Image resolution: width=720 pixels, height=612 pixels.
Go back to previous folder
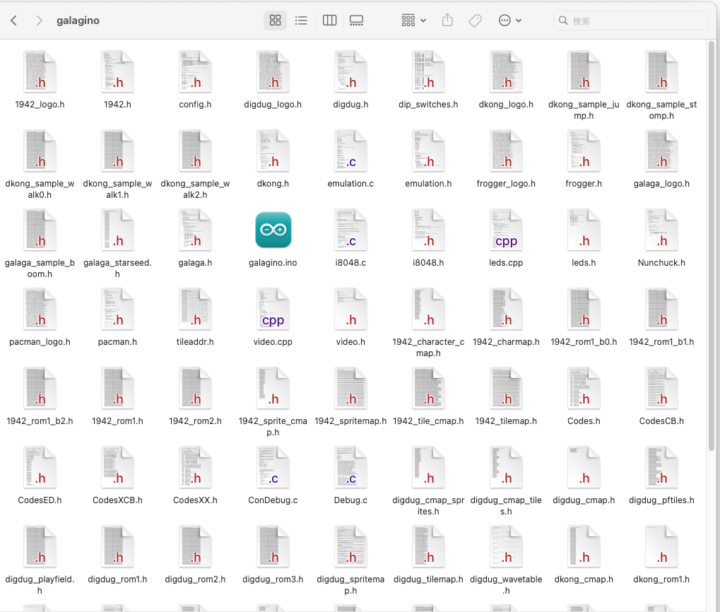(x=14, y=20)
